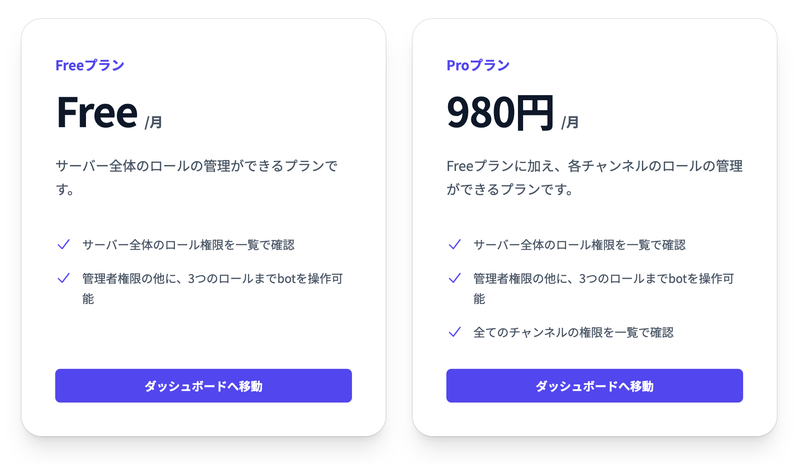Viewport: 800px width, 464px height.
Task: Click the /月 label next to 980円
Action: tap(569, 122)
